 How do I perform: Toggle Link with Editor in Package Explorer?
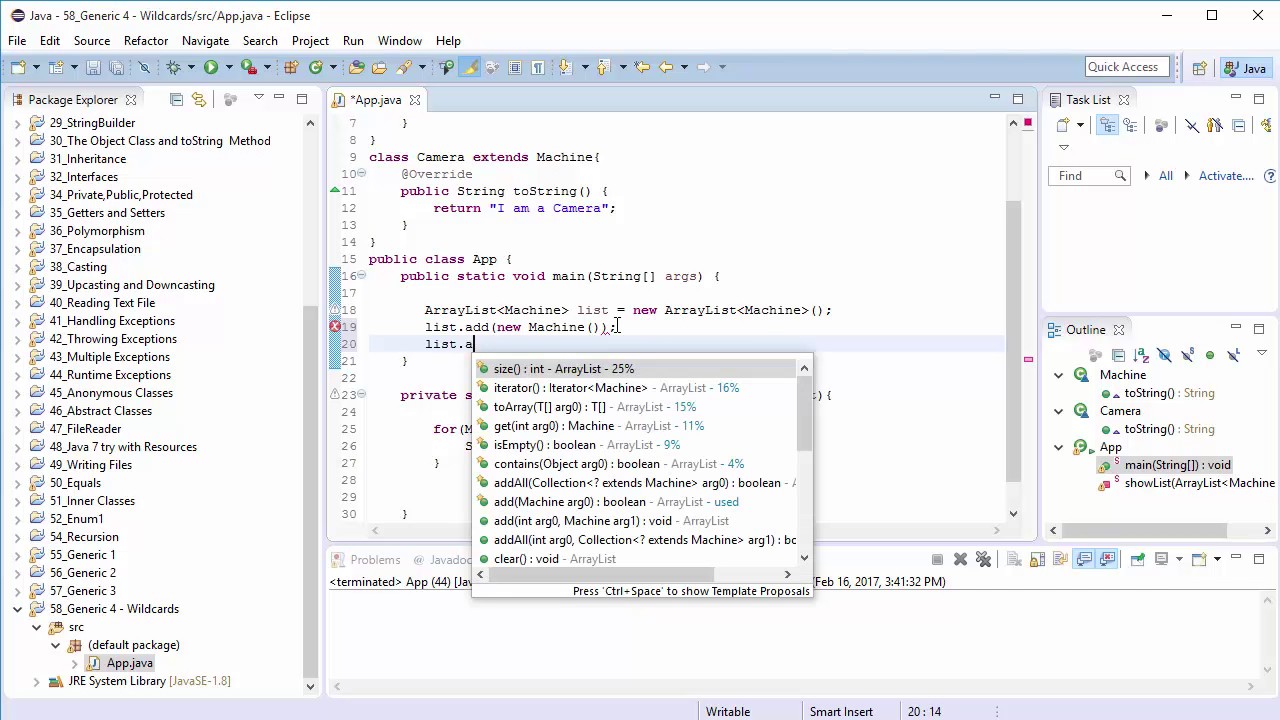(x=199, y=99)
